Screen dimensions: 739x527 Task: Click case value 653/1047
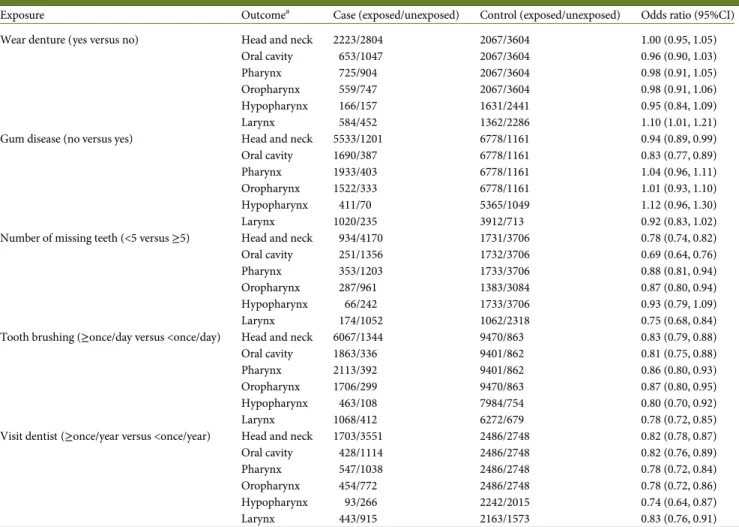pyautogui.click(x=361, y=57)
